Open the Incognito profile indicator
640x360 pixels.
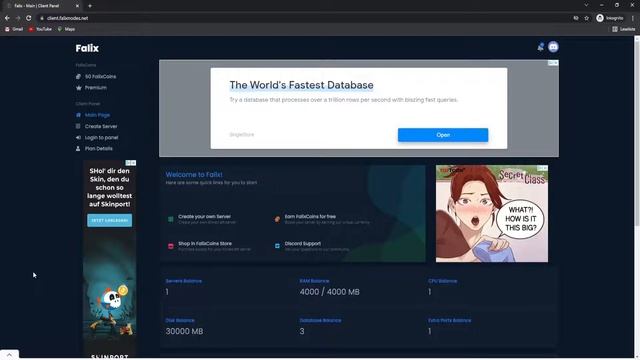609,18
